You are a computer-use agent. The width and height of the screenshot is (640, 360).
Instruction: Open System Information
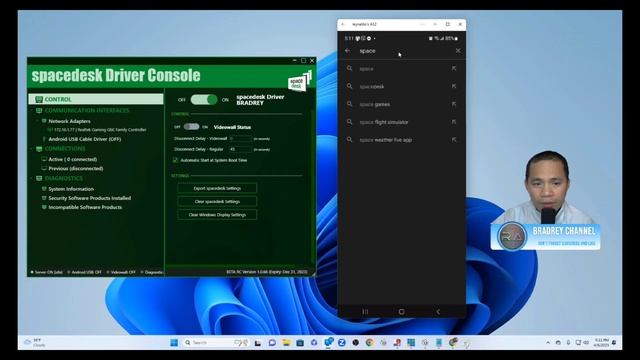[x=71, y=189]
